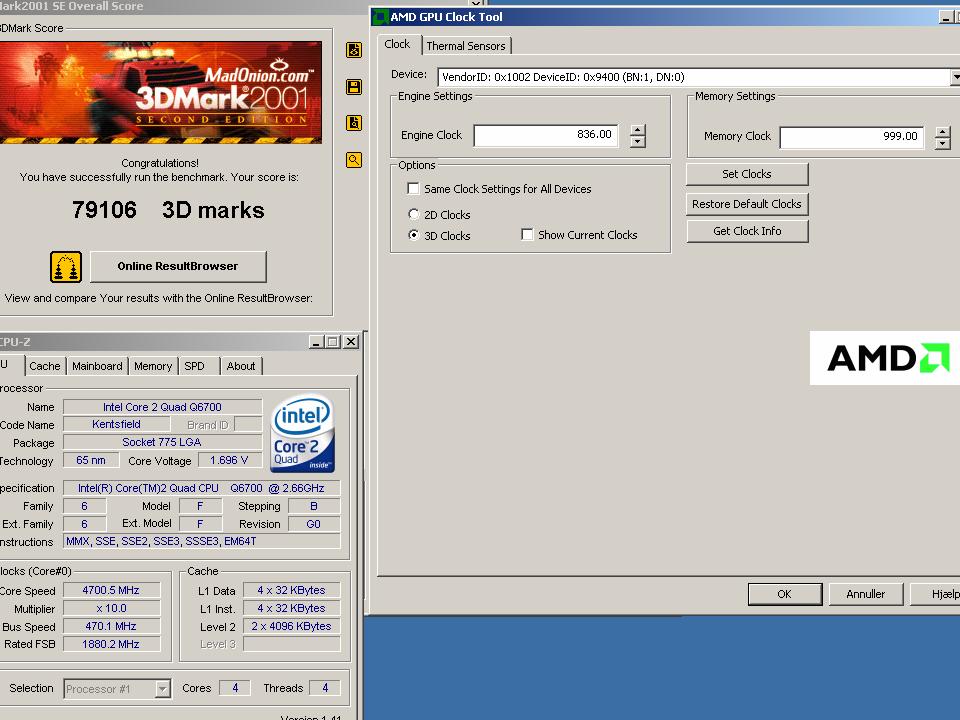This screenshot has width=960, height=720.
Task: Click the AMD logo in GPU Clock Tool
Action: tap(885, 358)
